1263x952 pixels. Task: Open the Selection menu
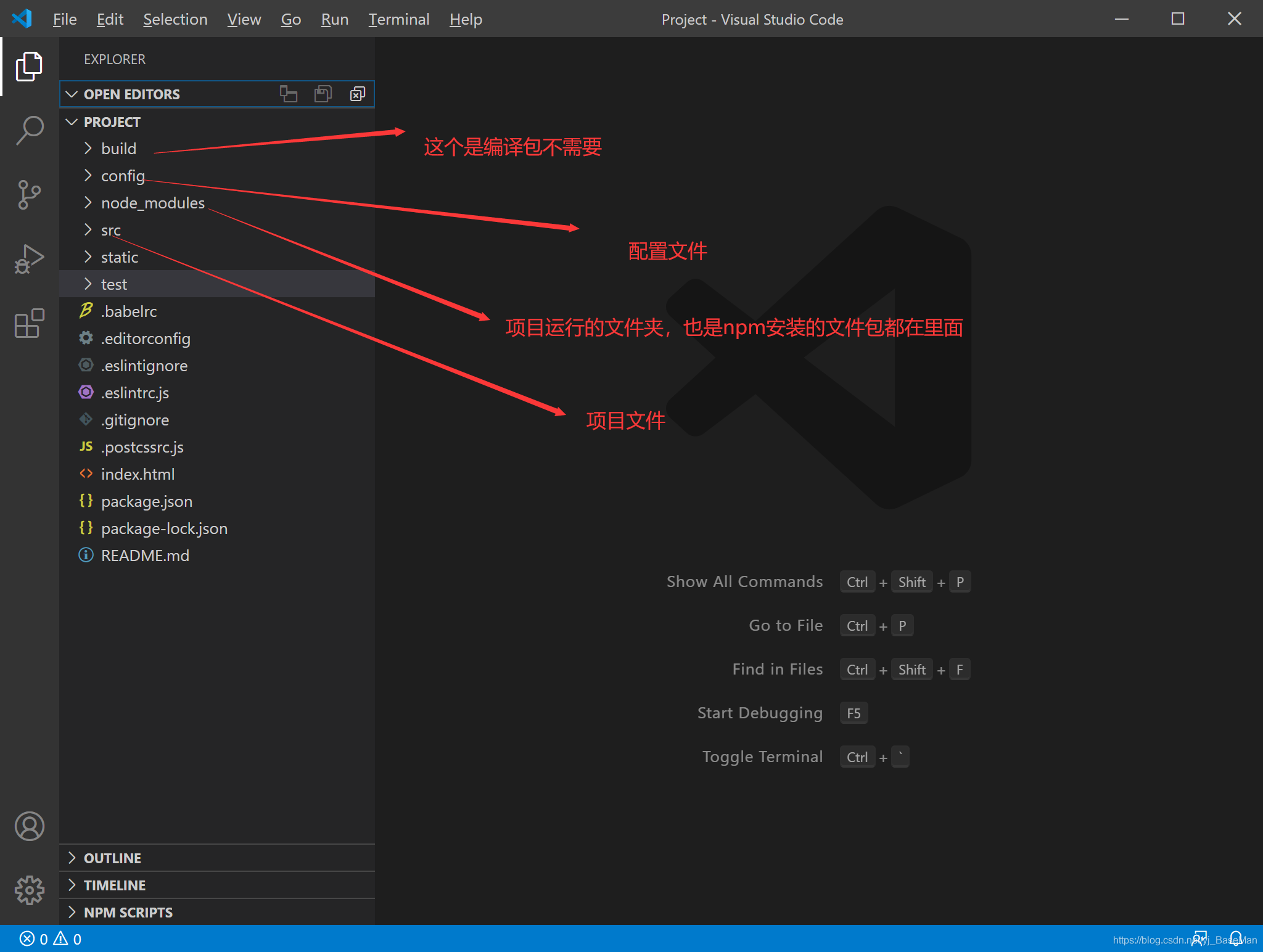click(x=175, y=19)
